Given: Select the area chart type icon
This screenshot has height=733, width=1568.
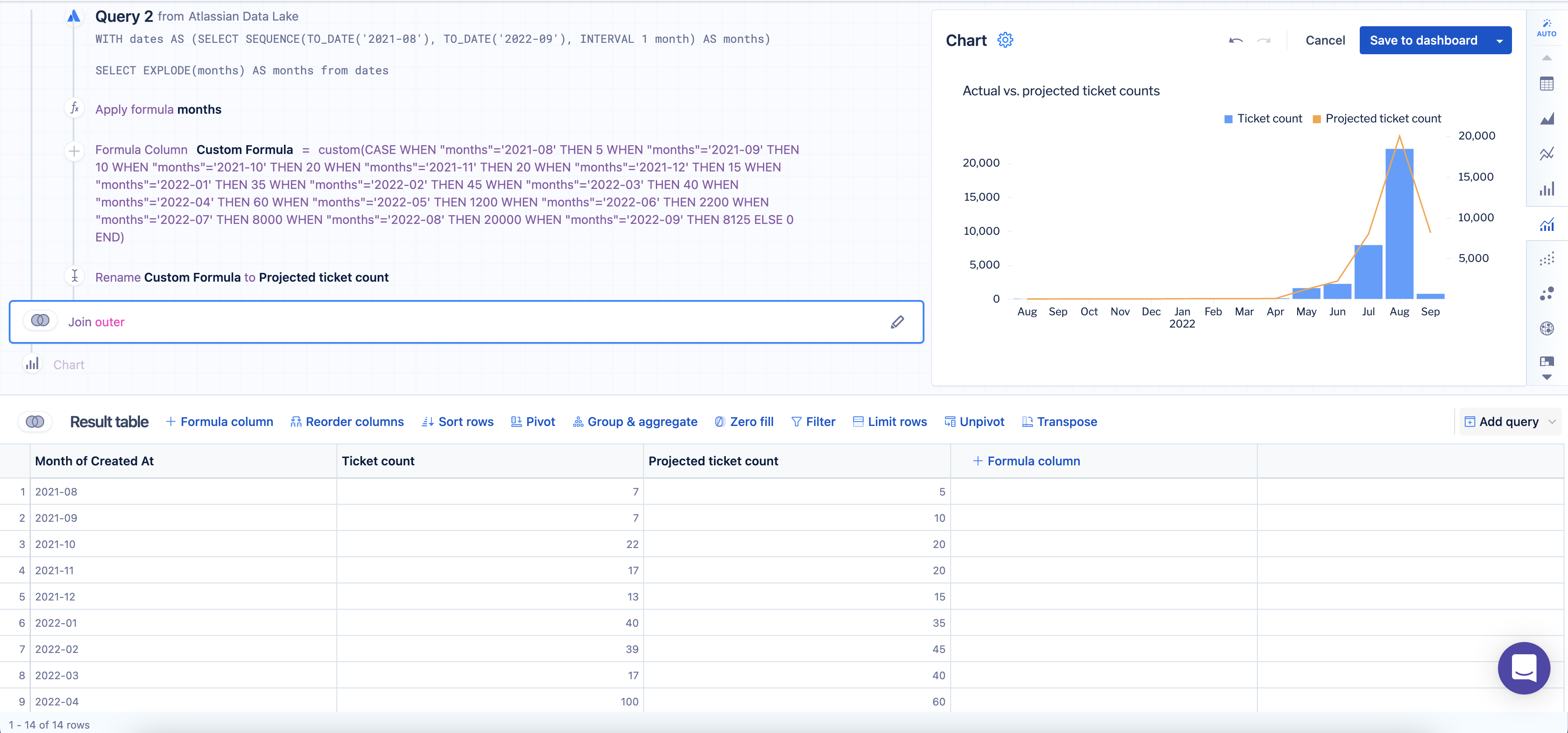Looking at the screenshot, I should [x=1546, y=119].
